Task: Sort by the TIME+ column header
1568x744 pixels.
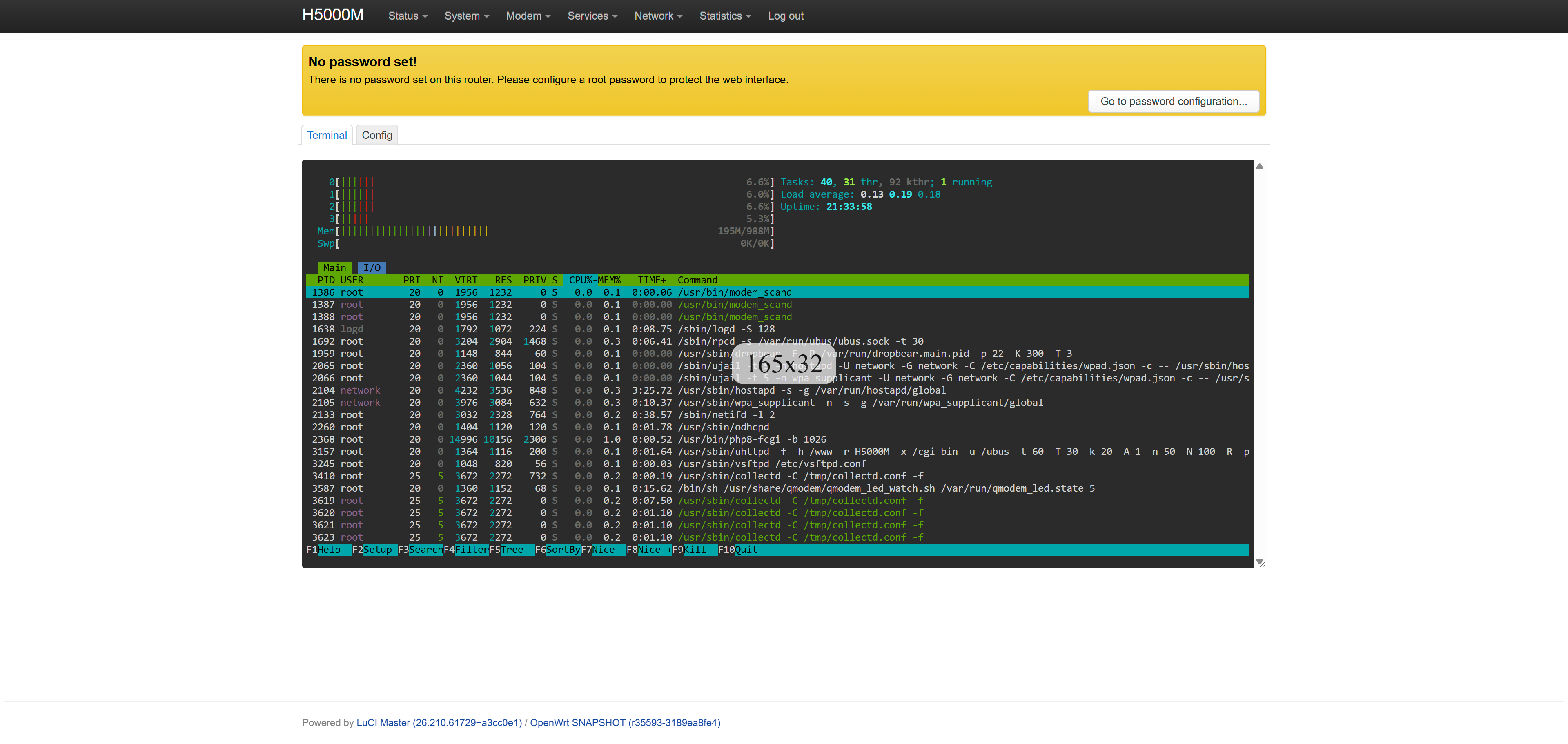Action: [x=651, y=280]
